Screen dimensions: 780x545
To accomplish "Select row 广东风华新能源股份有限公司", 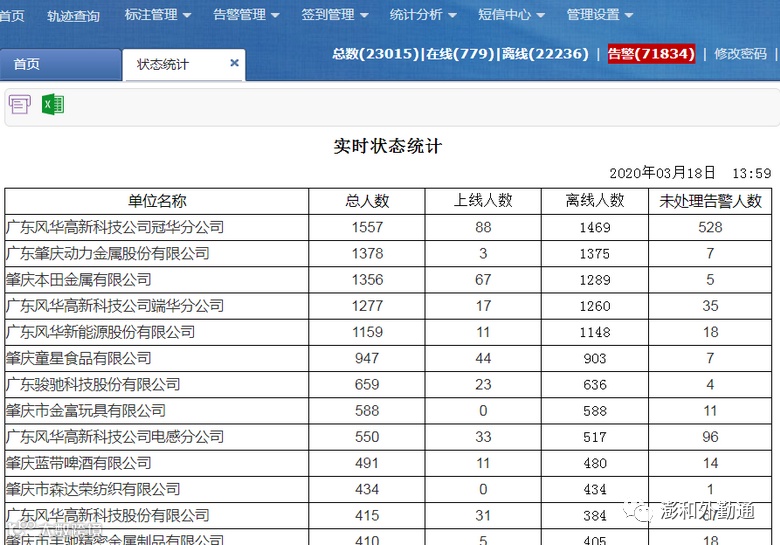I will [x=388, y=332].
